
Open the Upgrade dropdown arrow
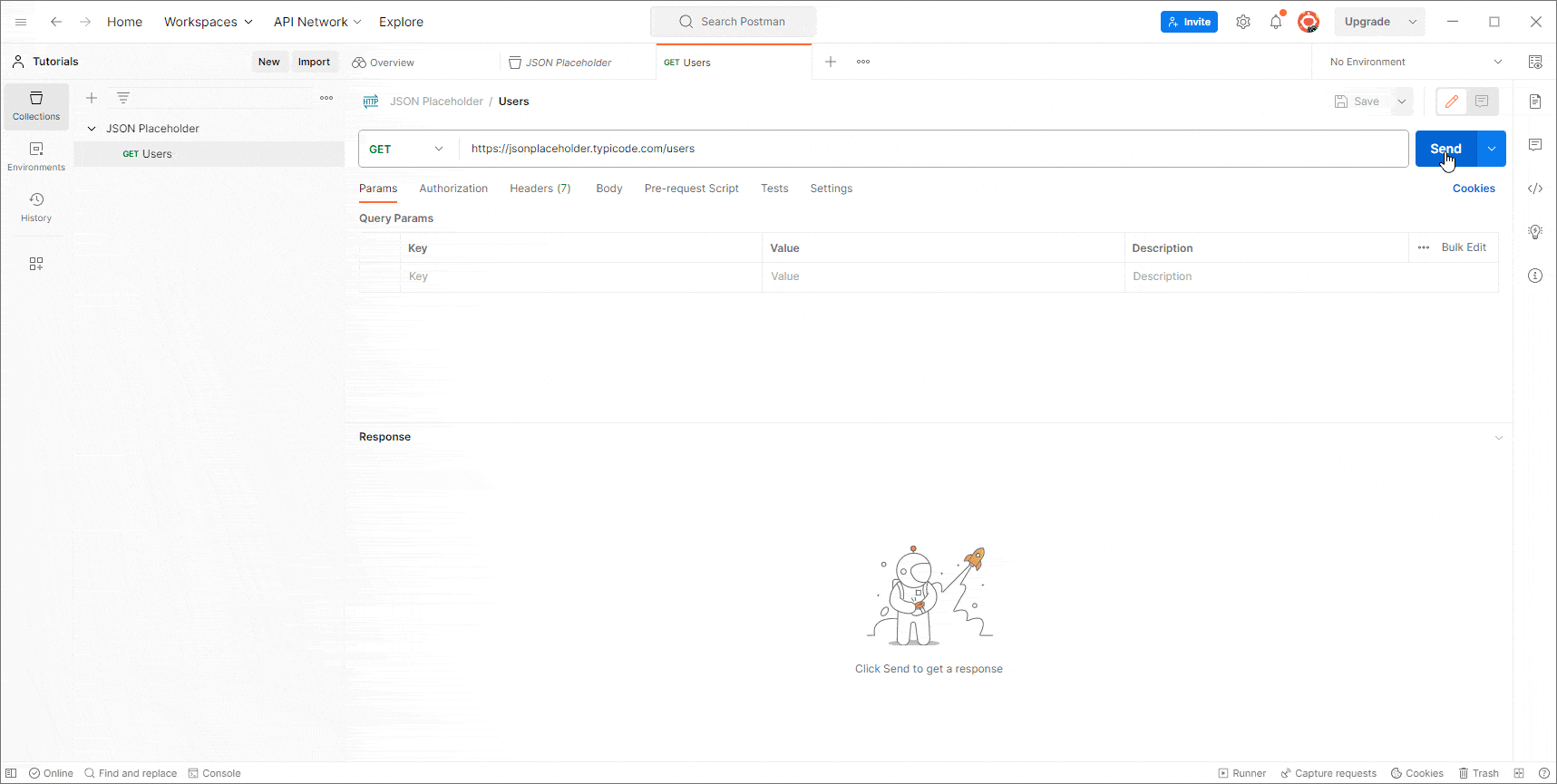[x=1413, y=22]
